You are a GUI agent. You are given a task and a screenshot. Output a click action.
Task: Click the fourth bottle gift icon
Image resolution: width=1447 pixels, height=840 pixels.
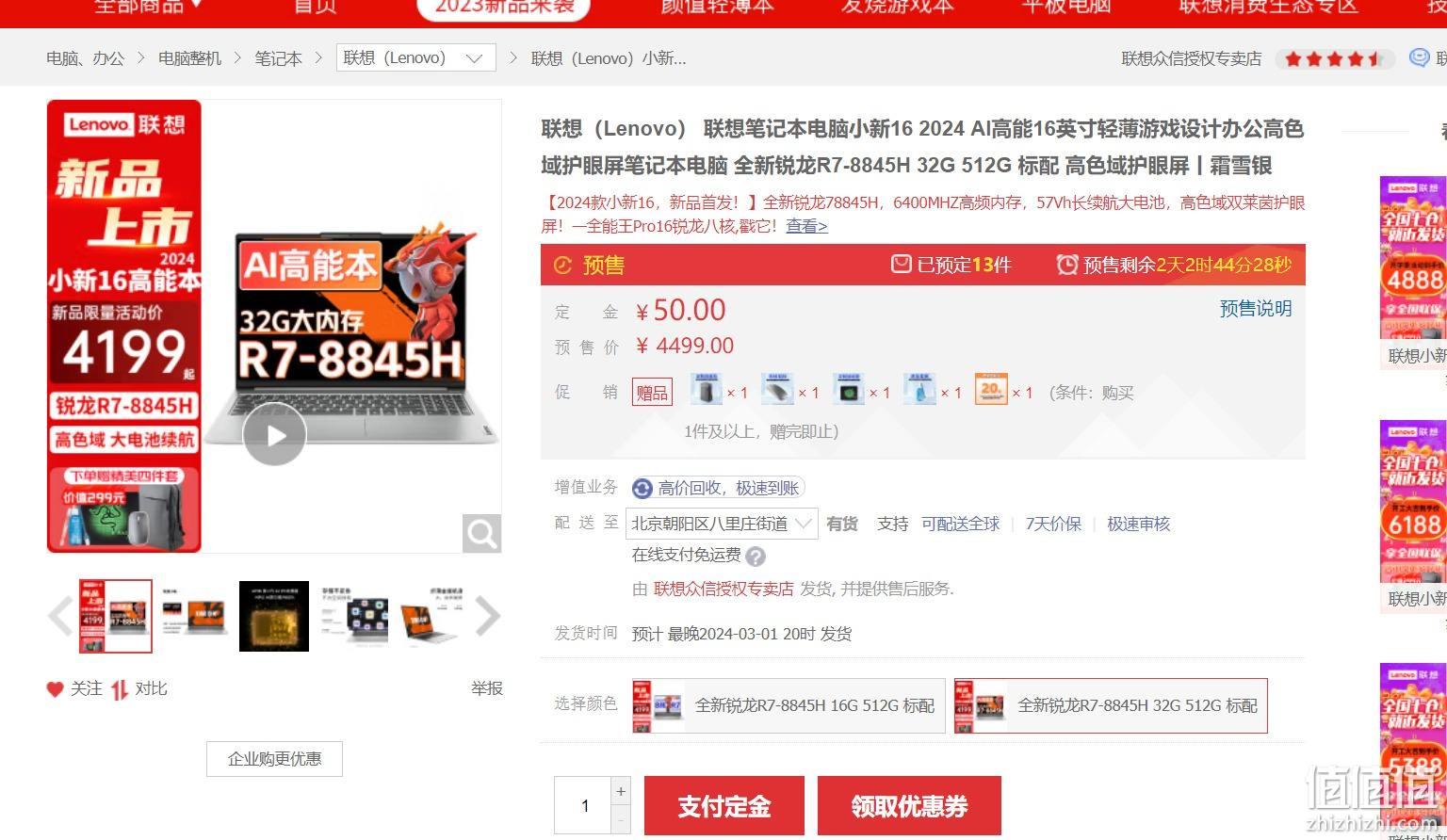click(x=919, y=389)
